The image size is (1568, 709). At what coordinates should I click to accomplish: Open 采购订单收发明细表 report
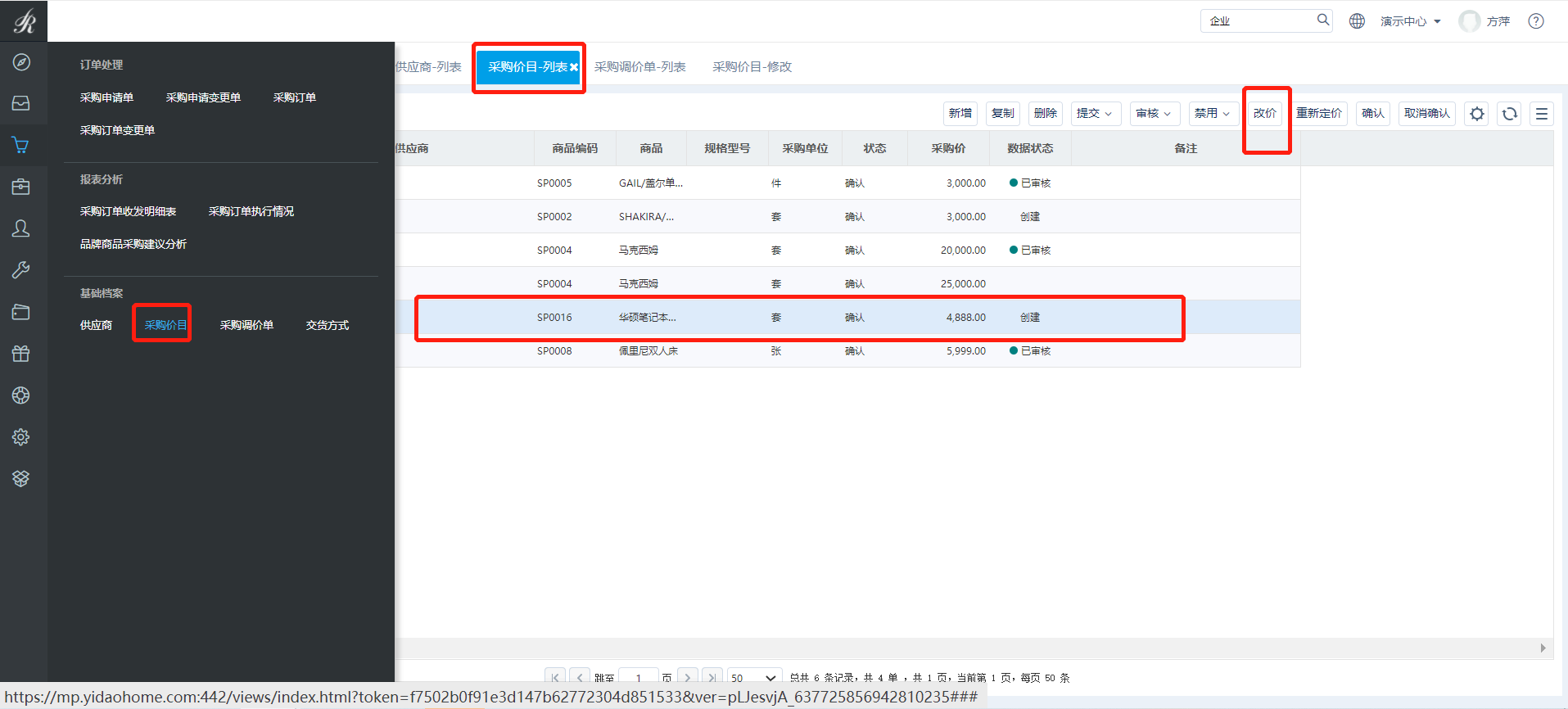128,211
